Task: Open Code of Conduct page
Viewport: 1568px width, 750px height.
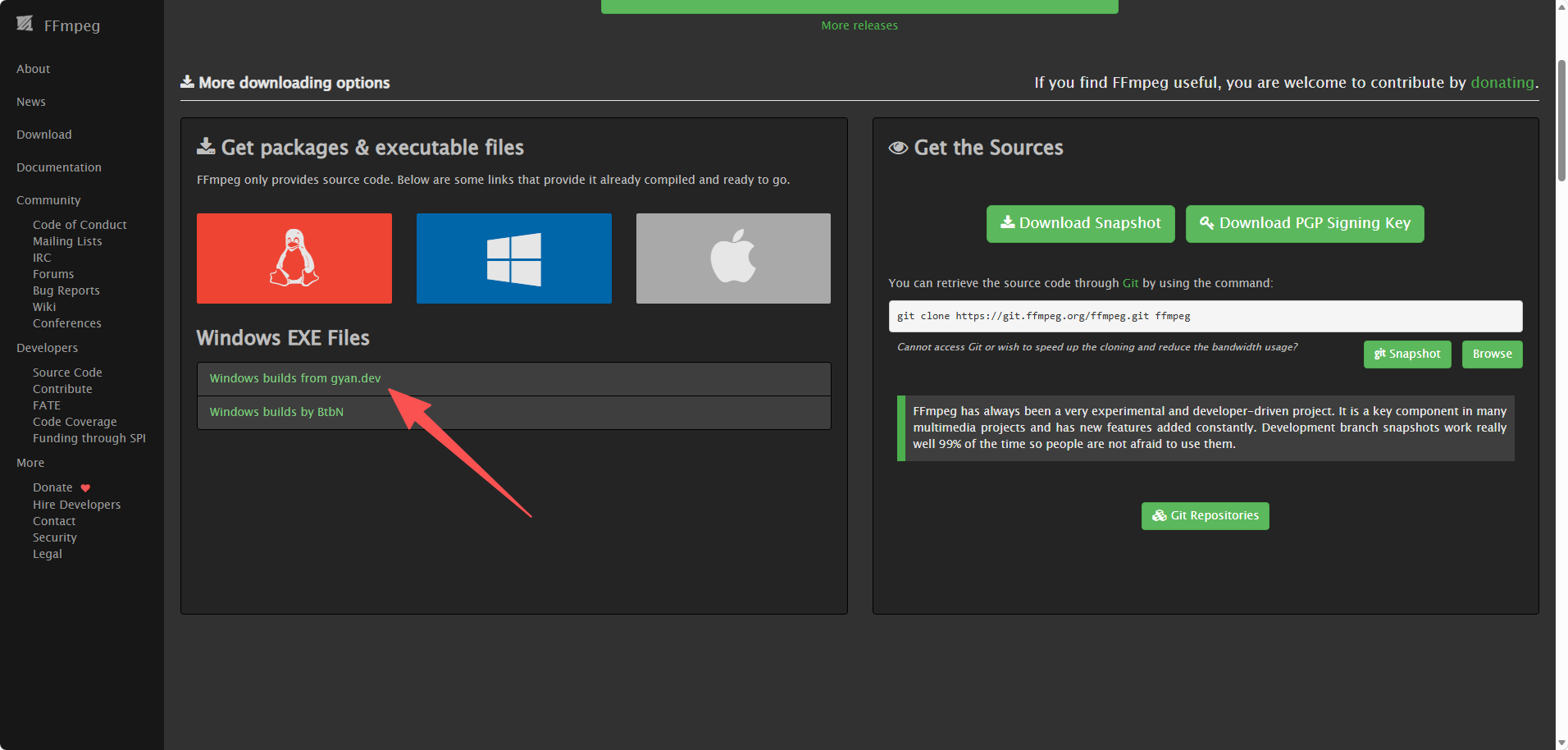Action: point(80,225)
